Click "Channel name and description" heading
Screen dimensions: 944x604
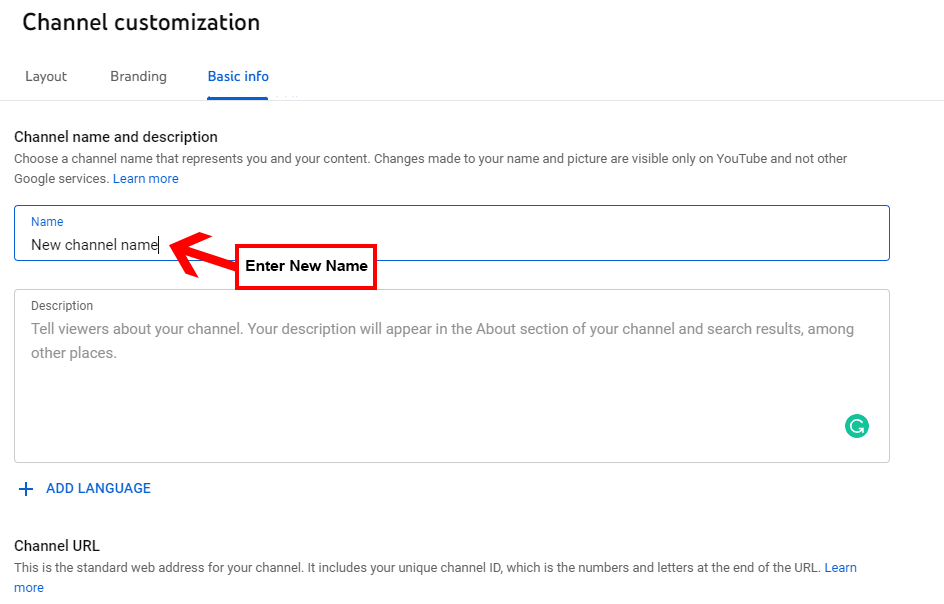pos(116,137)
